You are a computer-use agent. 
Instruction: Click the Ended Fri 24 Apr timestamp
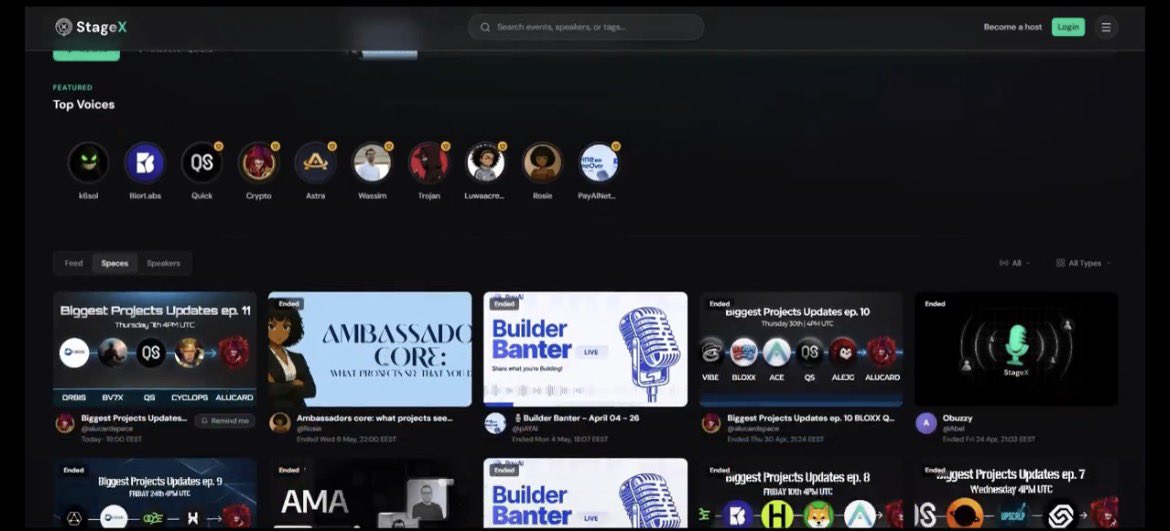(989, 439)
